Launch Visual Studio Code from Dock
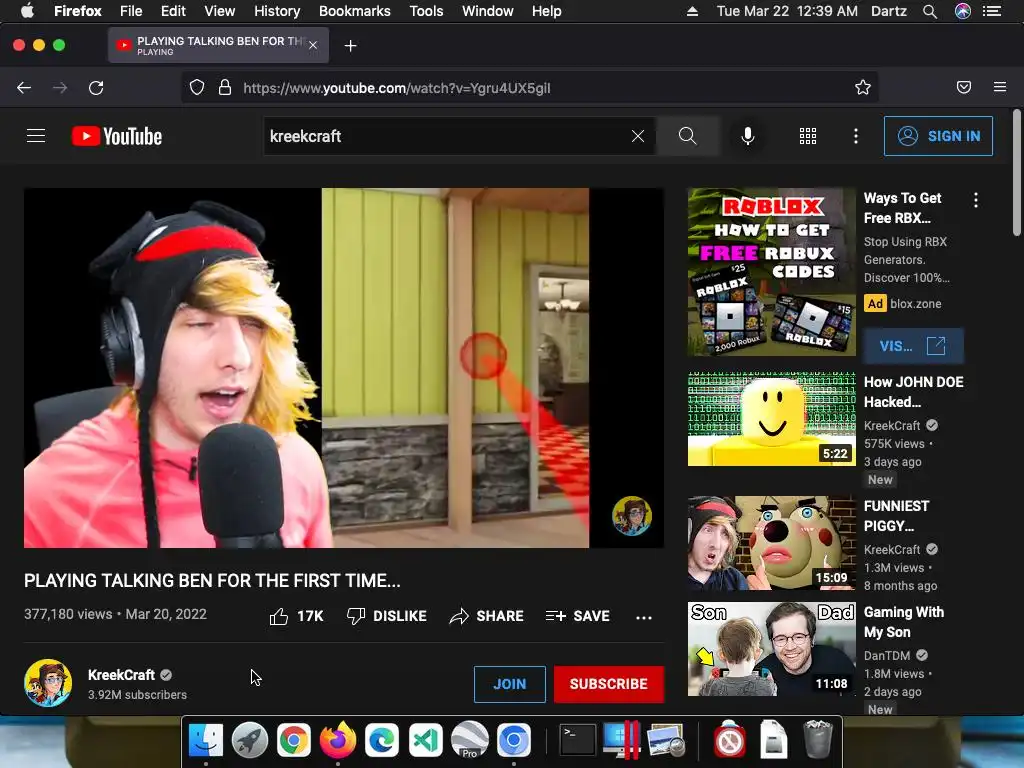Screen dimensions: 1024x768 426,740
